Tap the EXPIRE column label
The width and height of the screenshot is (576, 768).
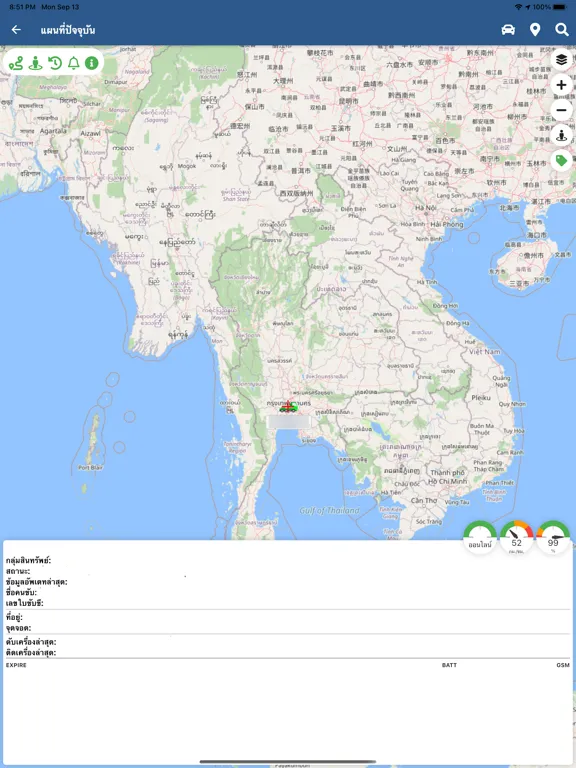[x=16, y=665]
